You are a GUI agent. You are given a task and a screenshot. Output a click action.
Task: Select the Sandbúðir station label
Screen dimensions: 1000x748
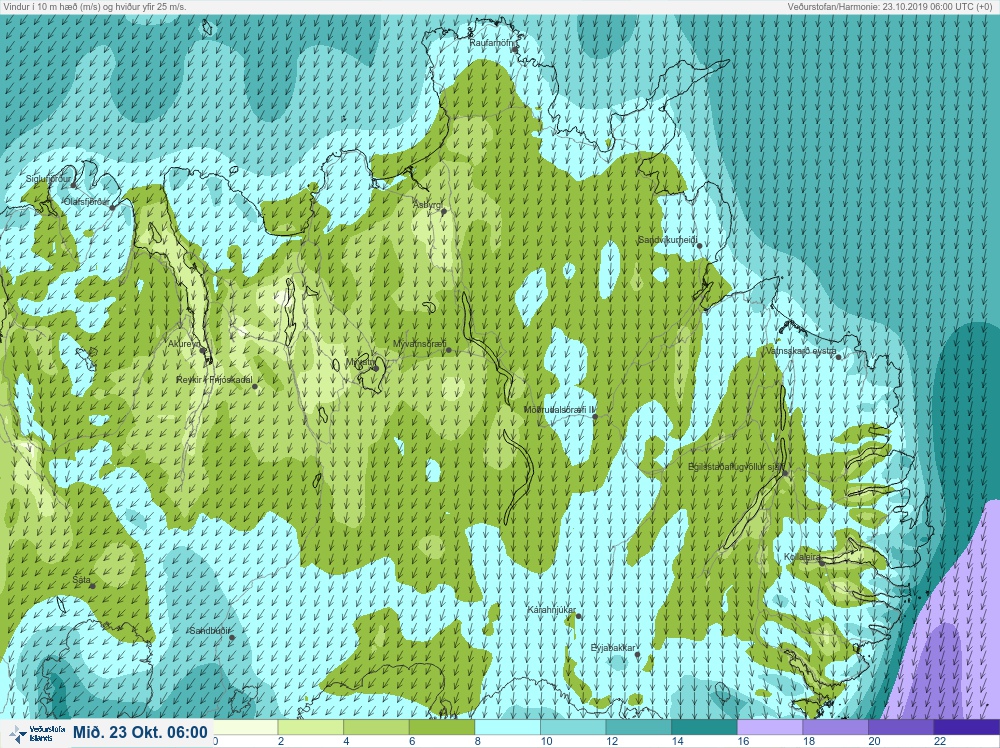click(x=209, y=631)
